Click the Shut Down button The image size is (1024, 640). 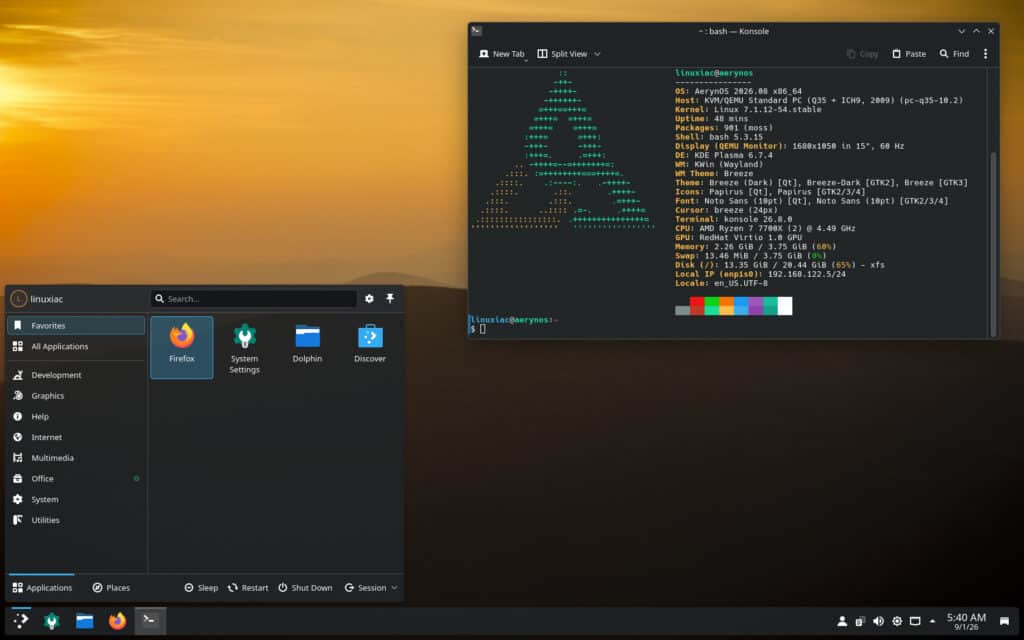point(305,588)
